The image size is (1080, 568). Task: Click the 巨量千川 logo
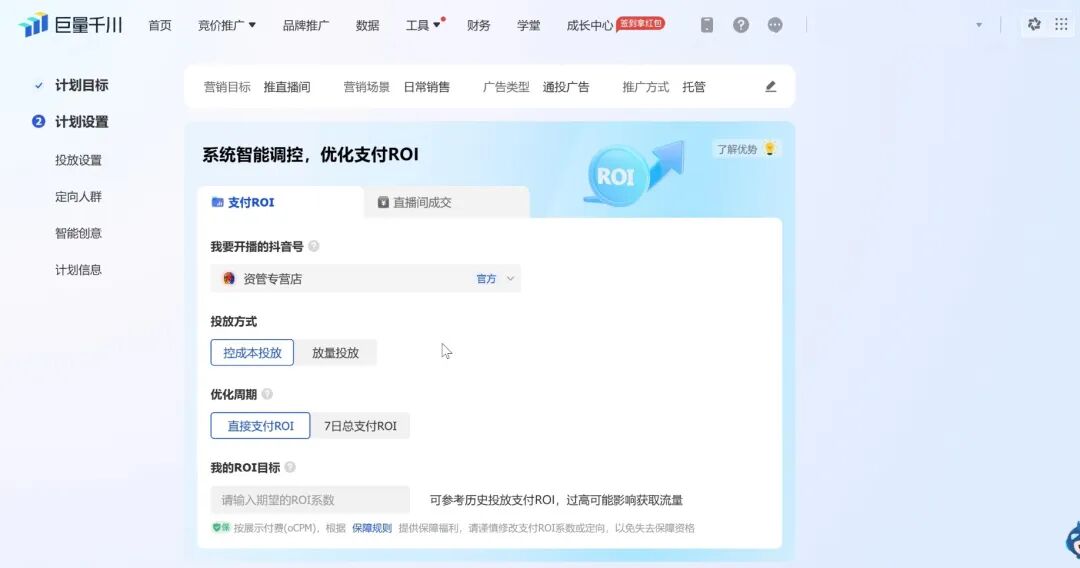71,25
